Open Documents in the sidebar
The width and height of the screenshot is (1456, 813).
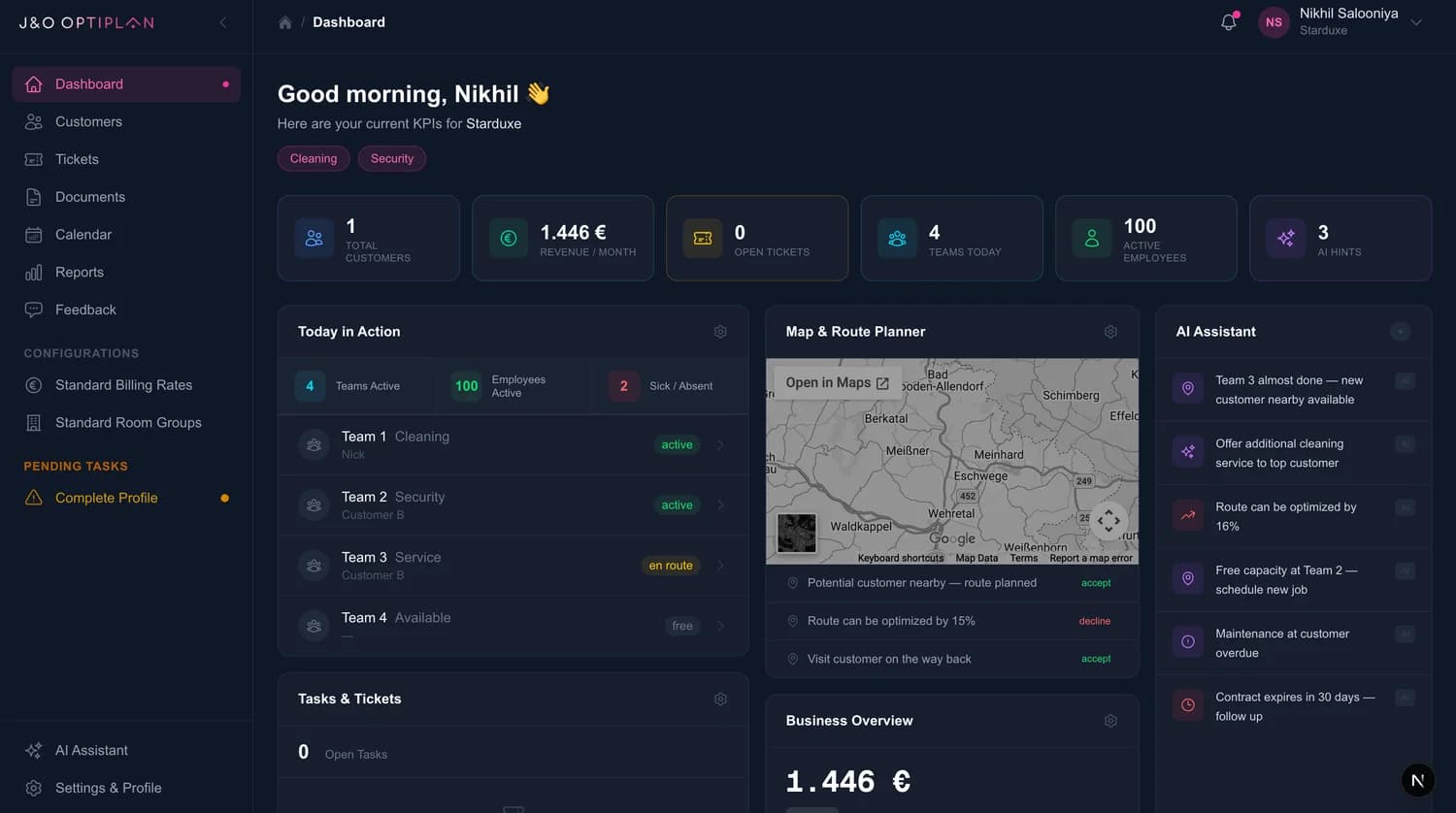pos(126,197)
